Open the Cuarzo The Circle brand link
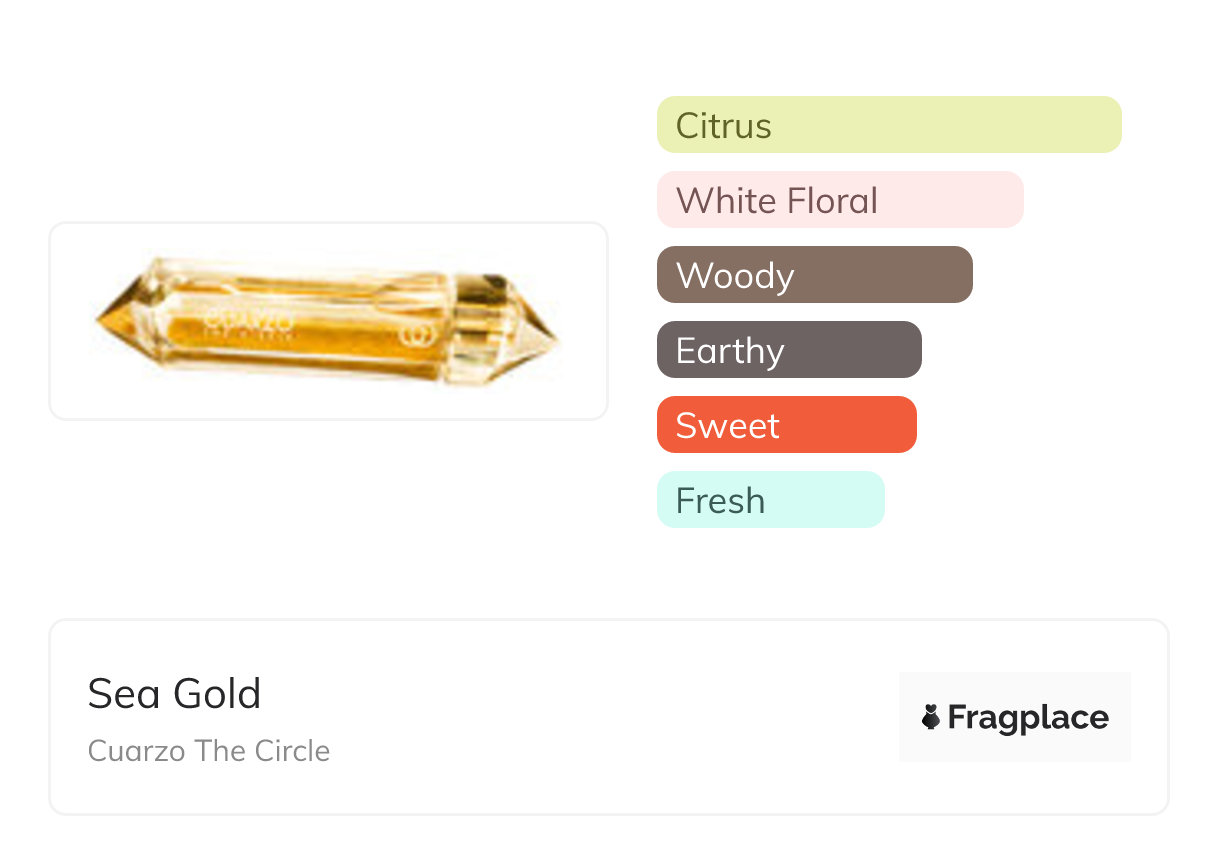 pos(209,751)
